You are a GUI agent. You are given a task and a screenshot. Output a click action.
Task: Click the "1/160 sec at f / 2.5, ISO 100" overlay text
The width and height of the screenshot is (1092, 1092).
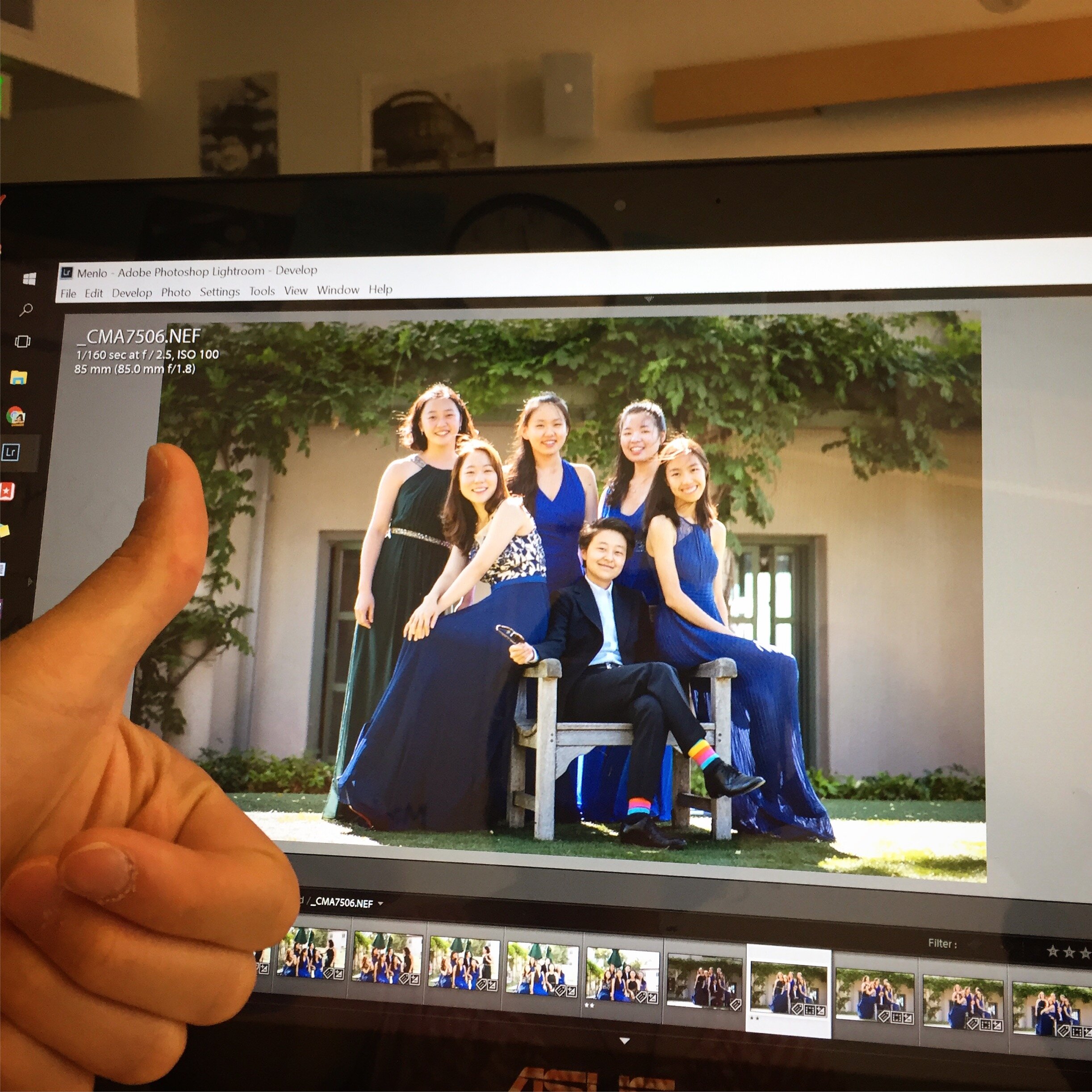point(147,356)
